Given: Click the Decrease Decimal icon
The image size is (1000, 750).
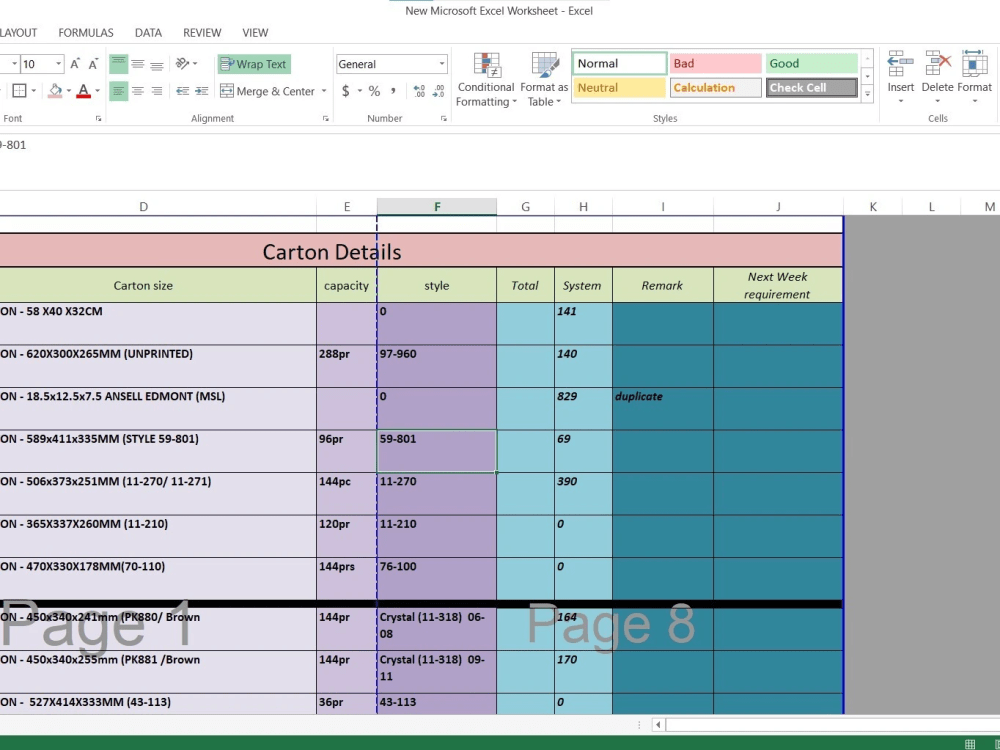Looking at the screenshot, I should point(439,91).
